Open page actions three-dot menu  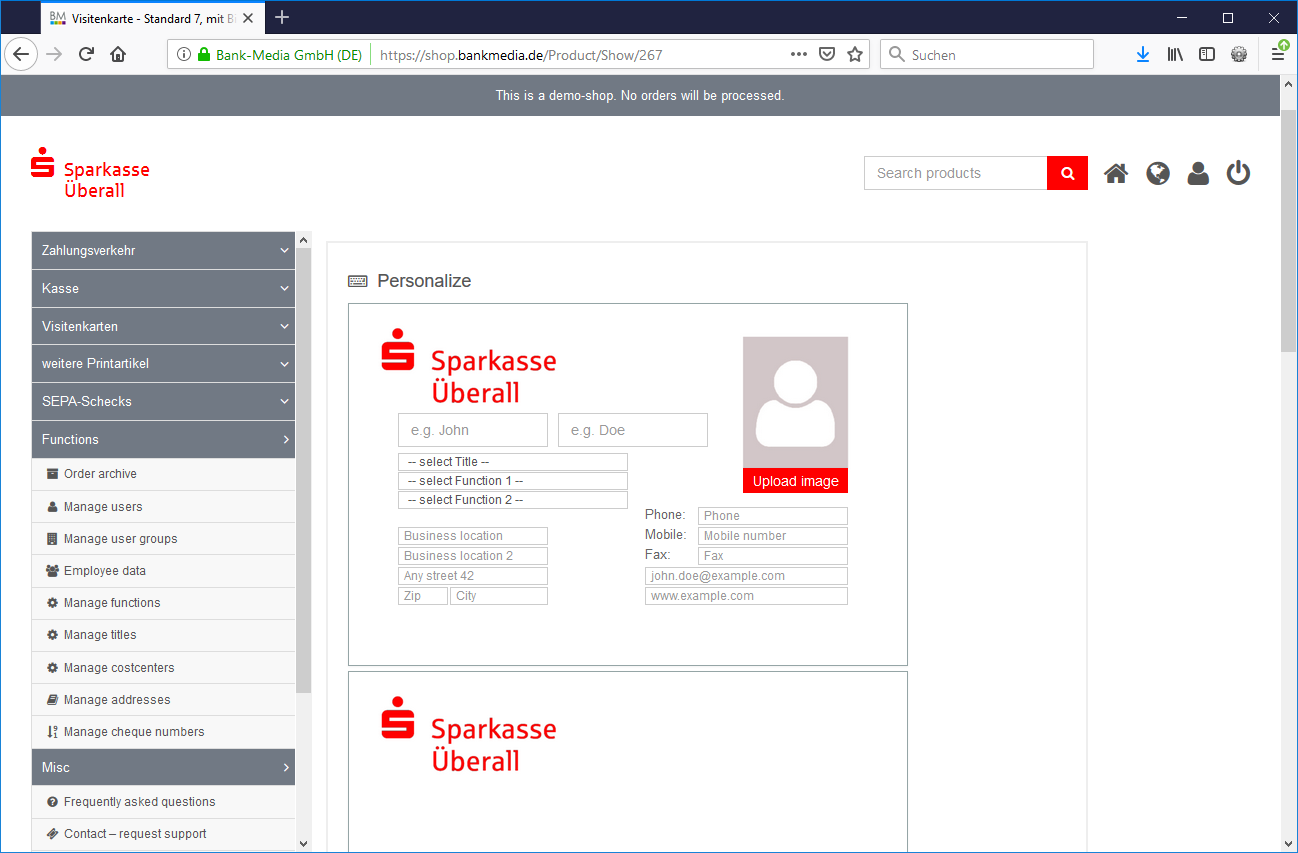pyautogui.click(x=798, y=55)
